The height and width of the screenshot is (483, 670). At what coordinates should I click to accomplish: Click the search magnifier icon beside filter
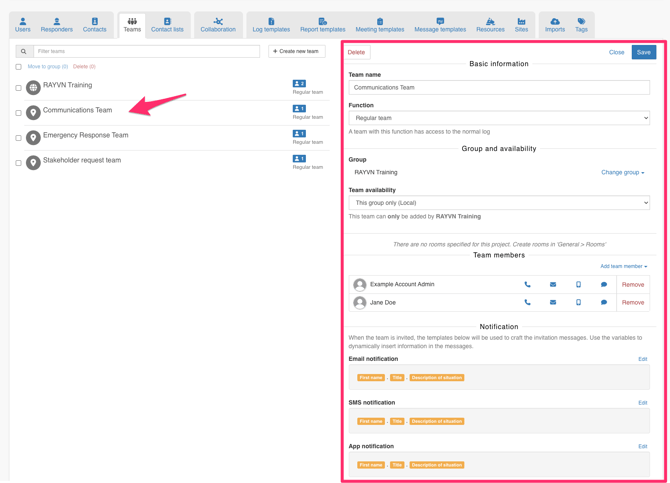coord(24,51)
